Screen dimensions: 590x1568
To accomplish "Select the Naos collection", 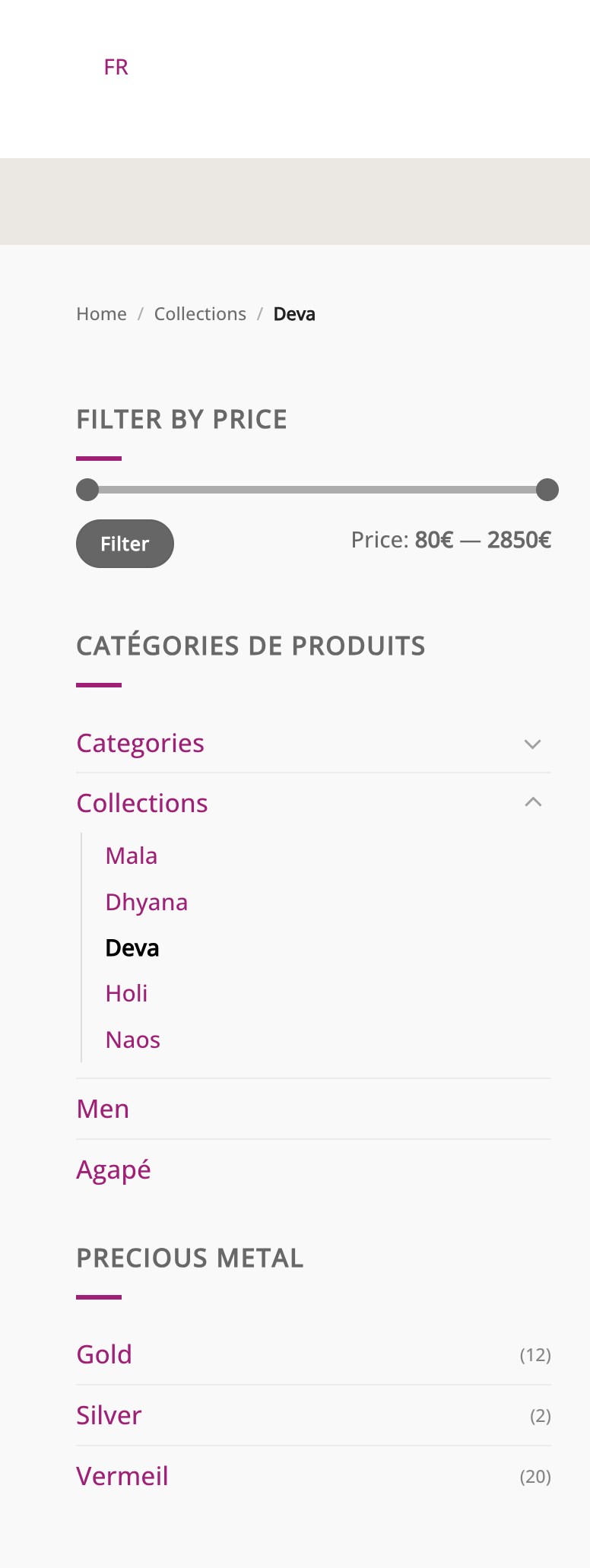I will click(133, 1040).
